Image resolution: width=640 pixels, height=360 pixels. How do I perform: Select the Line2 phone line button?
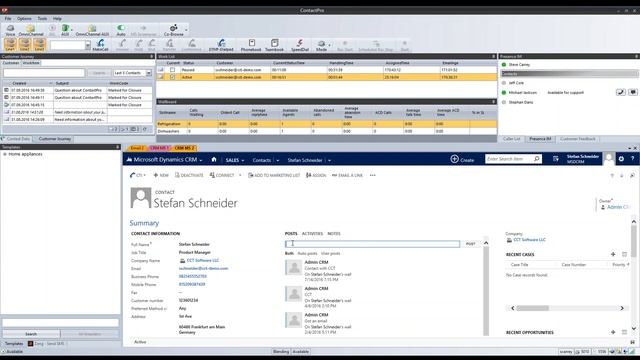[x=24, y=44]
